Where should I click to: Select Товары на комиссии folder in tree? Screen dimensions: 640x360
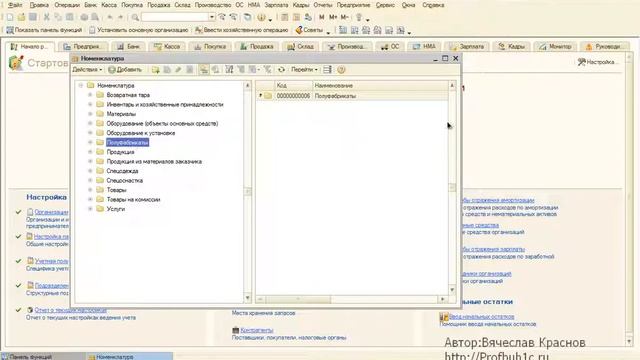tap(133, 199)
